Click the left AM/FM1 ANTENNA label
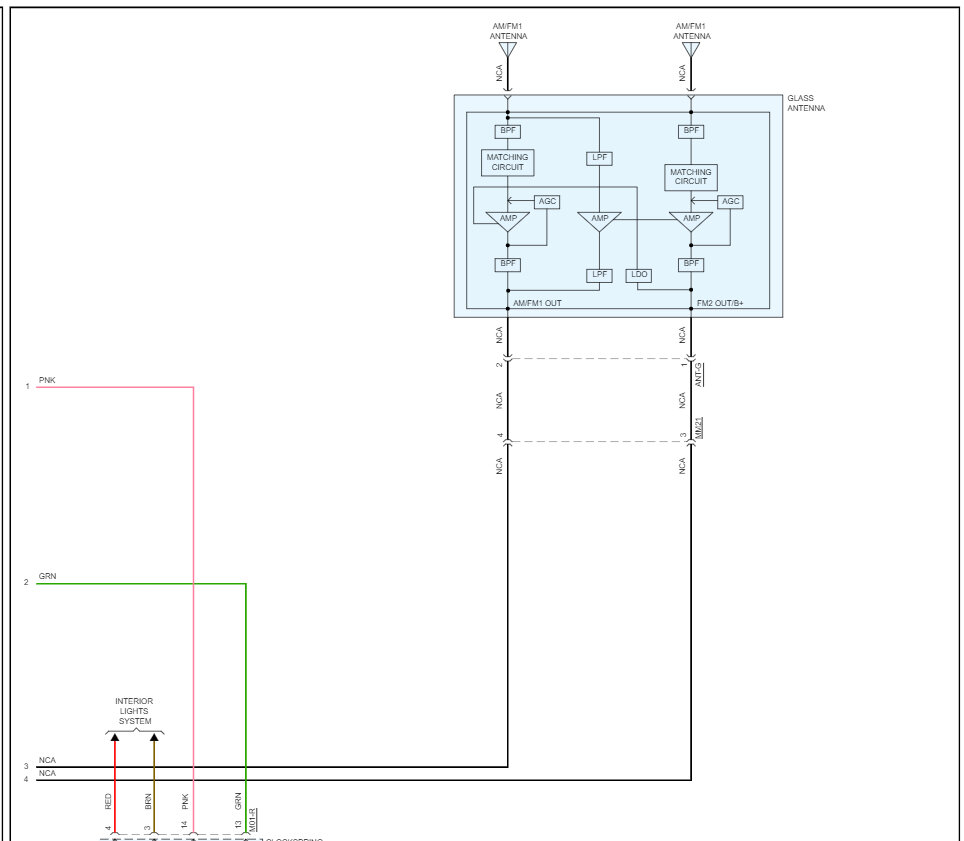The width and height of the screenshot is (964, 841). click(x=508, y=31)
